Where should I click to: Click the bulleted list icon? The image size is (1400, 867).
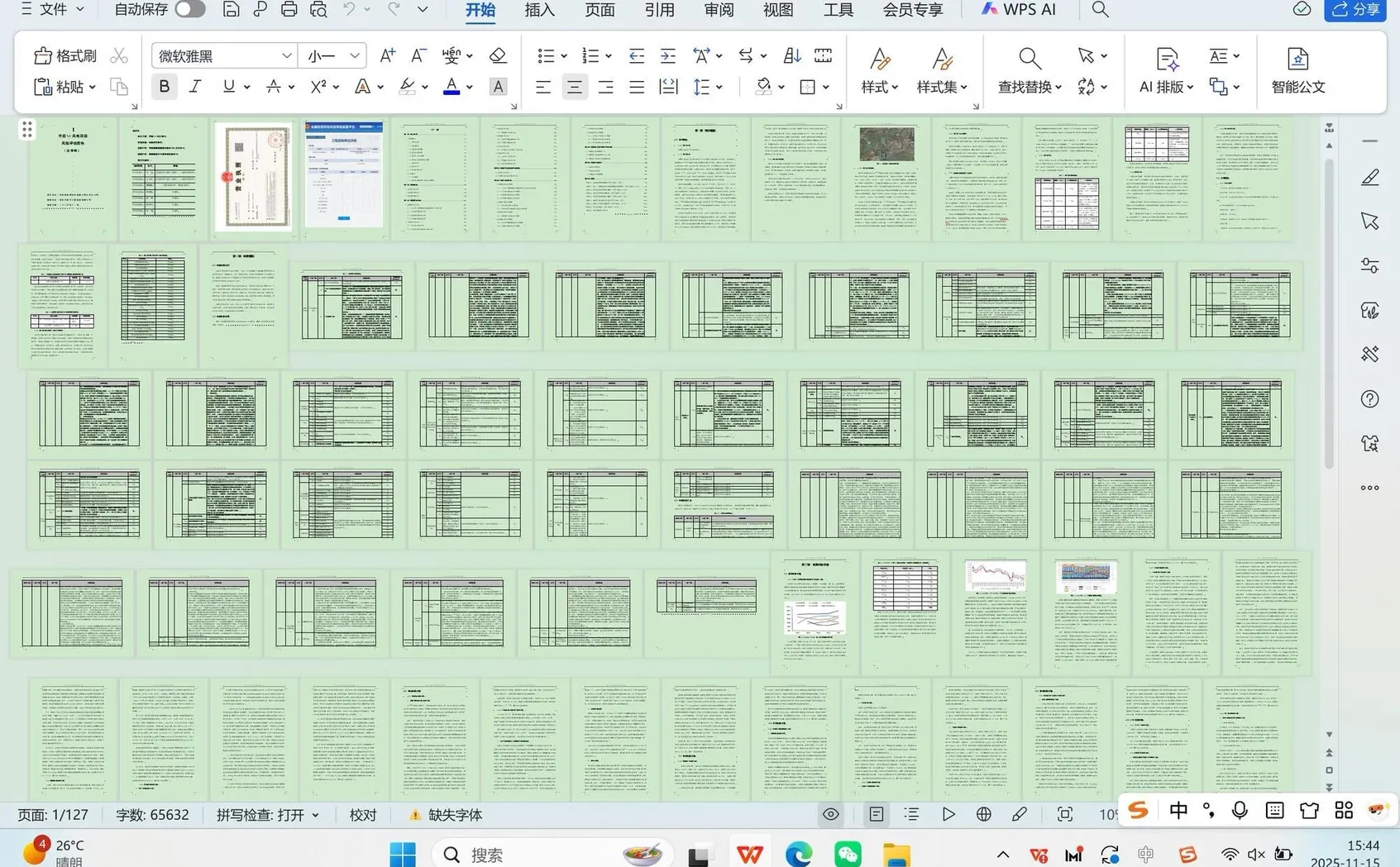[x=546, y=55]
